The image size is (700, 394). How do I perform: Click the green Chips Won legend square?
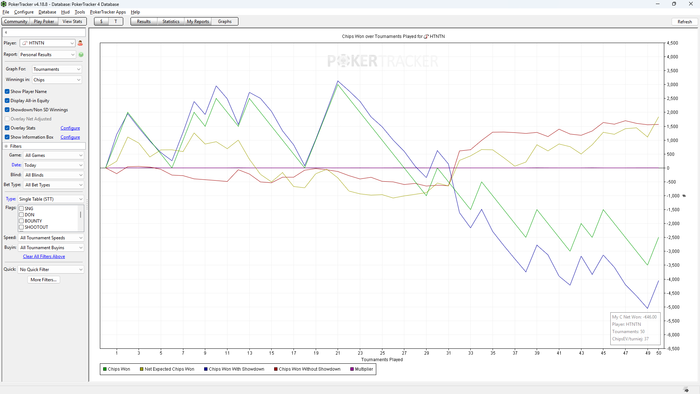[105, 369]
